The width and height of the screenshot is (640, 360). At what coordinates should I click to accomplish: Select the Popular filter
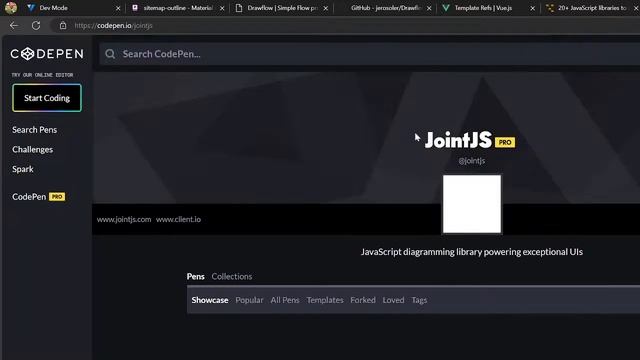pyautogui.click(x=249, y=300)
